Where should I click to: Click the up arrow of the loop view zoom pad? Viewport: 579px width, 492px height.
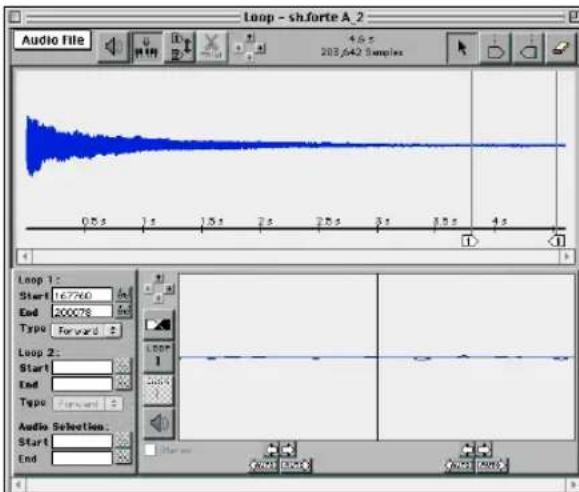[159, 278]
